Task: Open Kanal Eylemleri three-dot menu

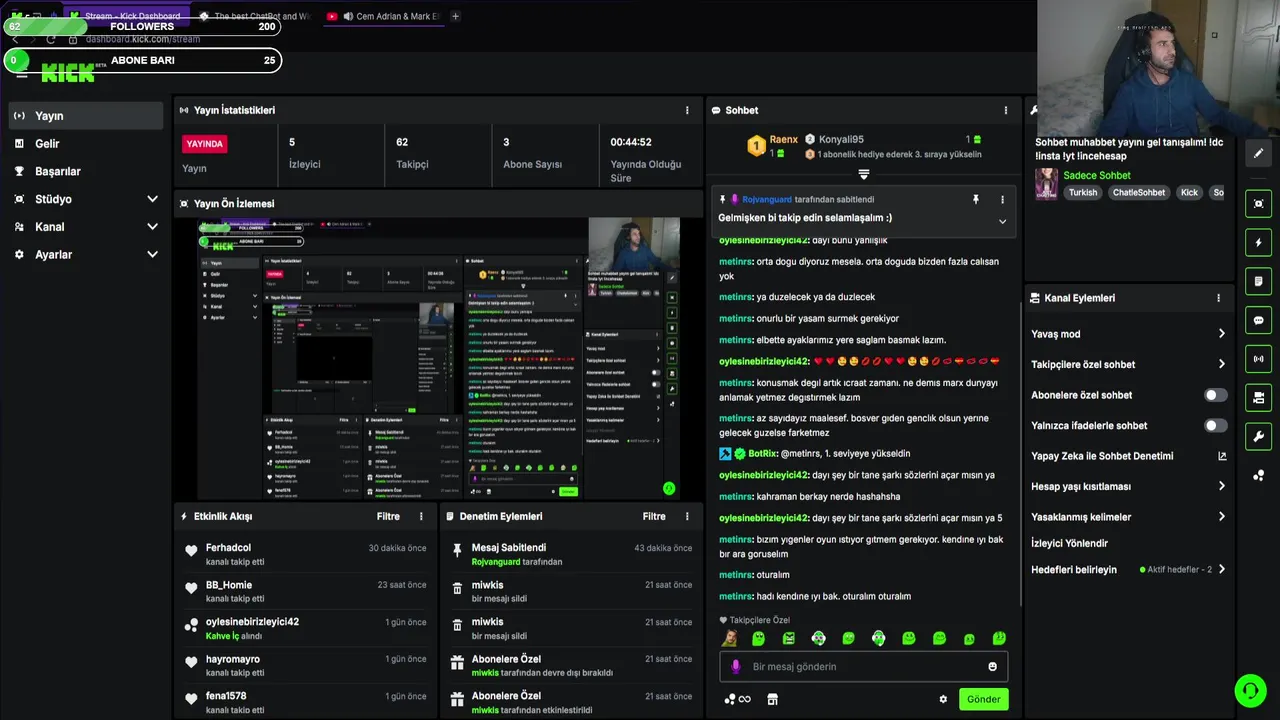Action: click(1218, 298)
